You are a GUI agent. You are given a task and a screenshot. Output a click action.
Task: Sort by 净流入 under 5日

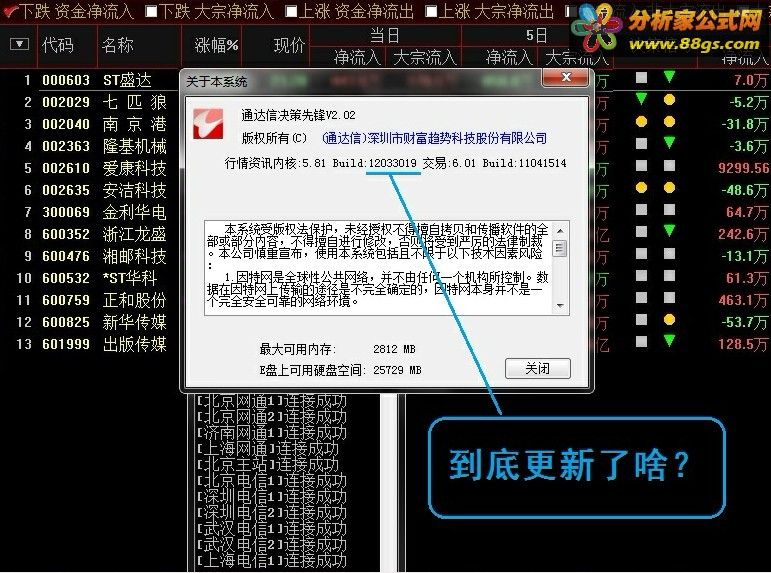coord(509,58)
